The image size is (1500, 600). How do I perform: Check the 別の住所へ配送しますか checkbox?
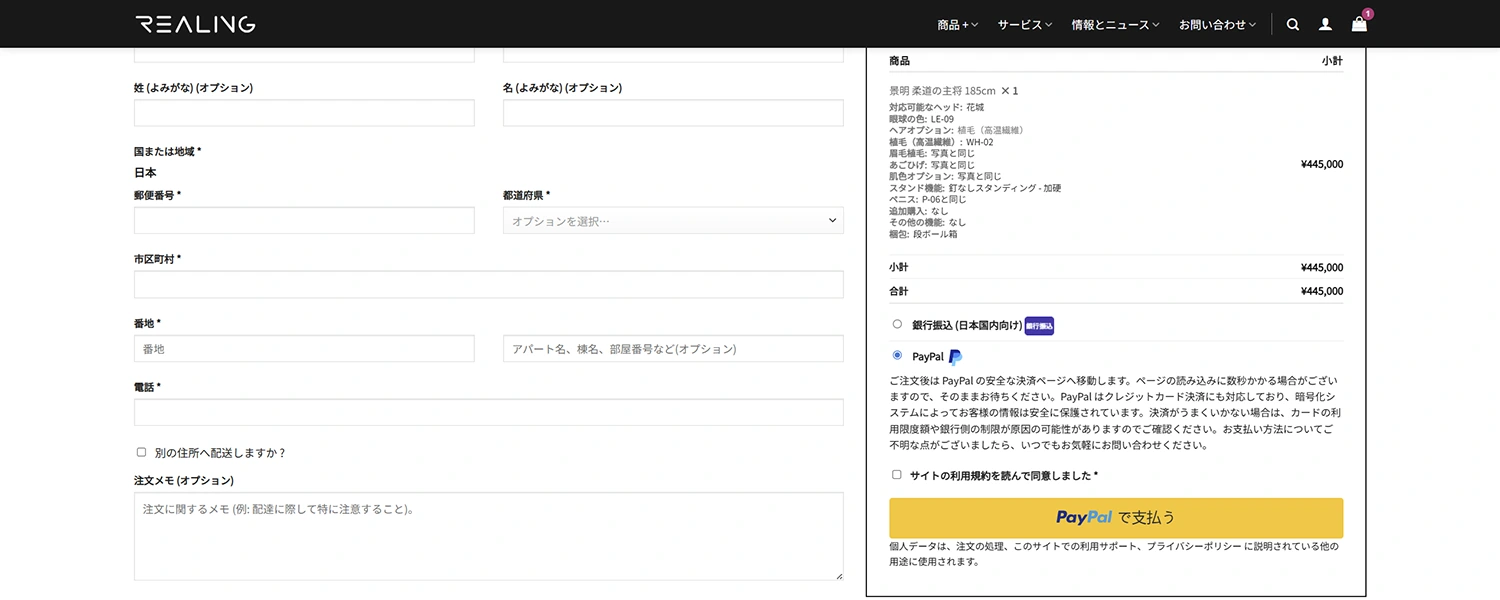pos(141,452)
